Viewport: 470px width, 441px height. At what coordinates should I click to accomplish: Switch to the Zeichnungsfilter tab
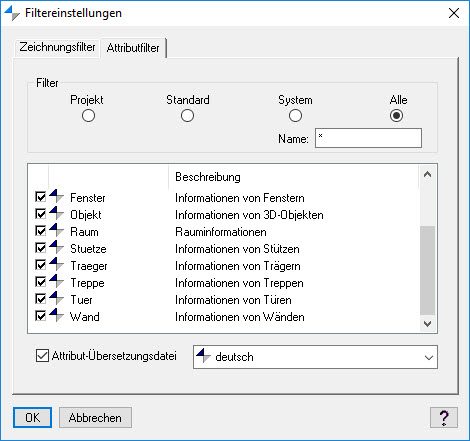click(x=57, y=47)
